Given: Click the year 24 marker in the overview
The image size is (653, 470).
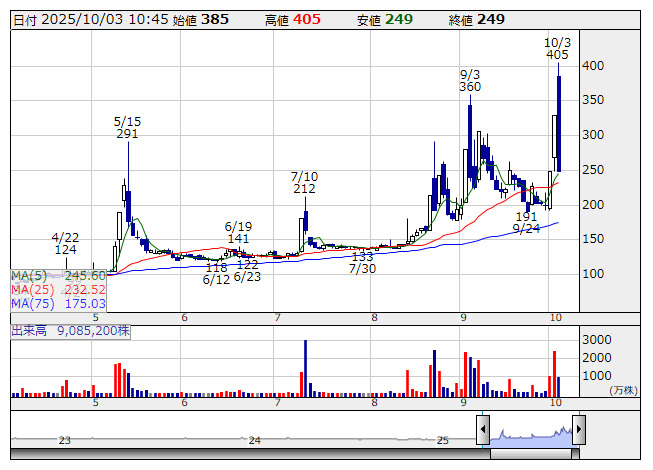Looking at the screenshot, I should 254,440.
